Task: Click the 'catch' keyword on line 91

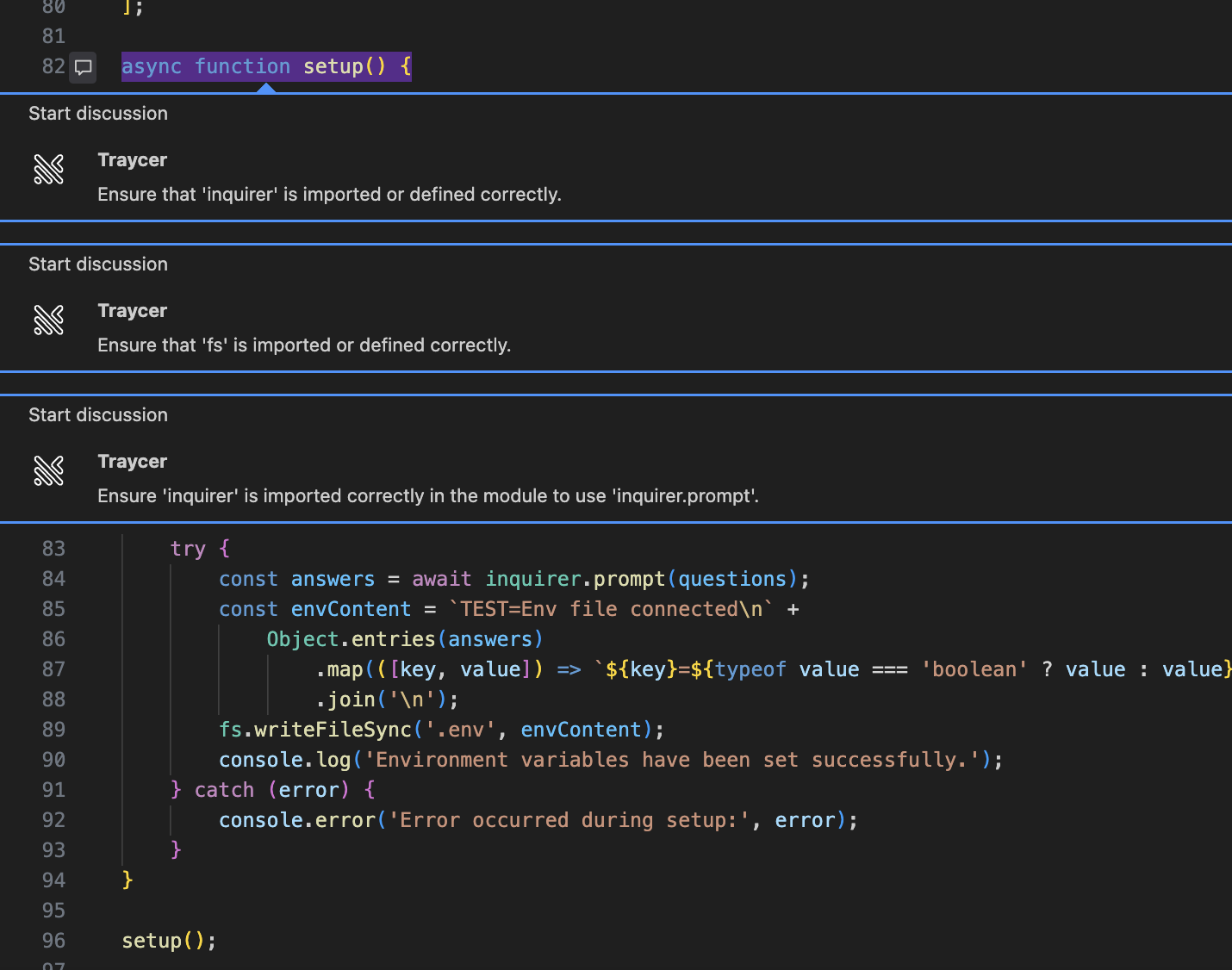Action: point(224,790)
